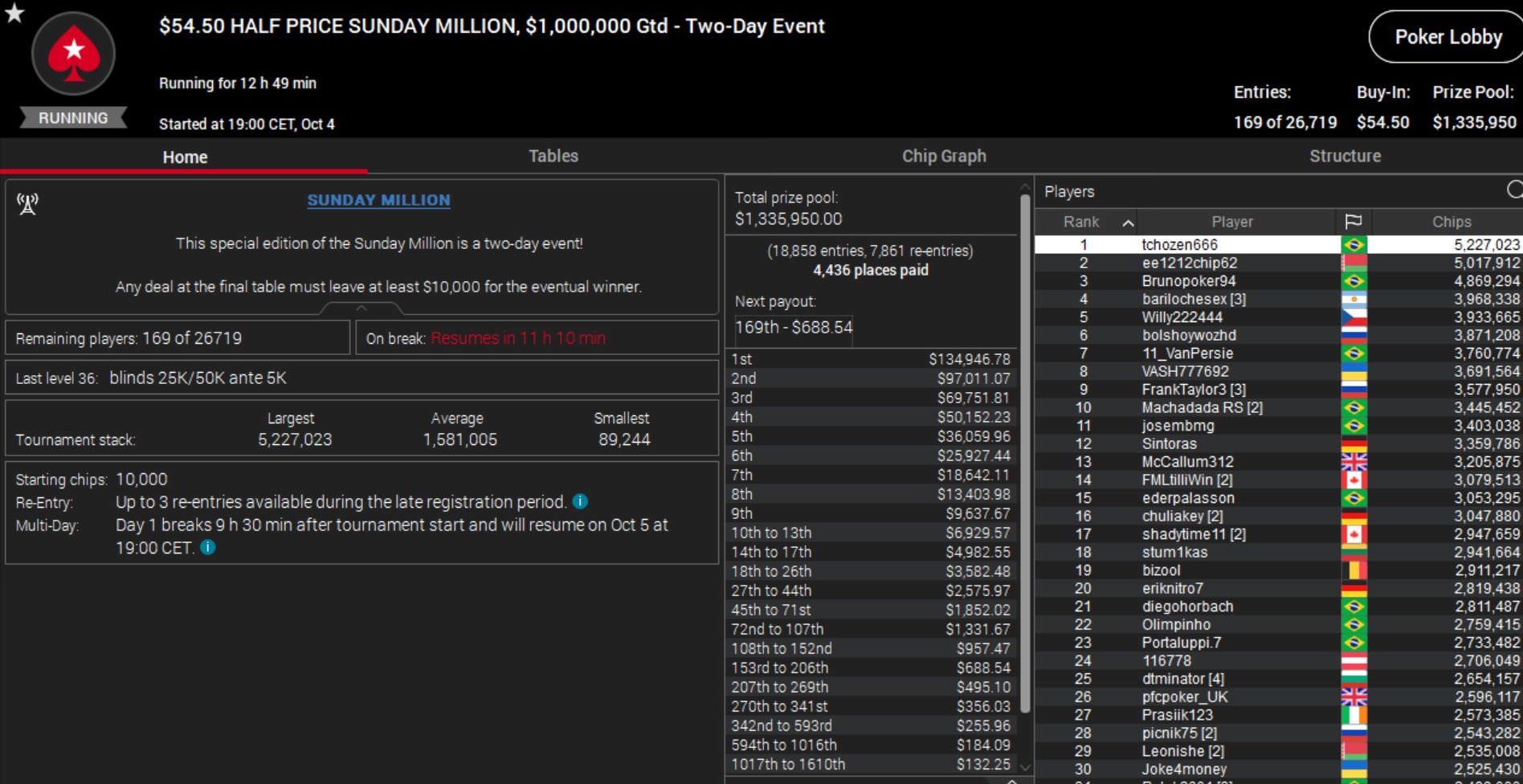Select player Brunopoker94 in the list

[1188, 281]
